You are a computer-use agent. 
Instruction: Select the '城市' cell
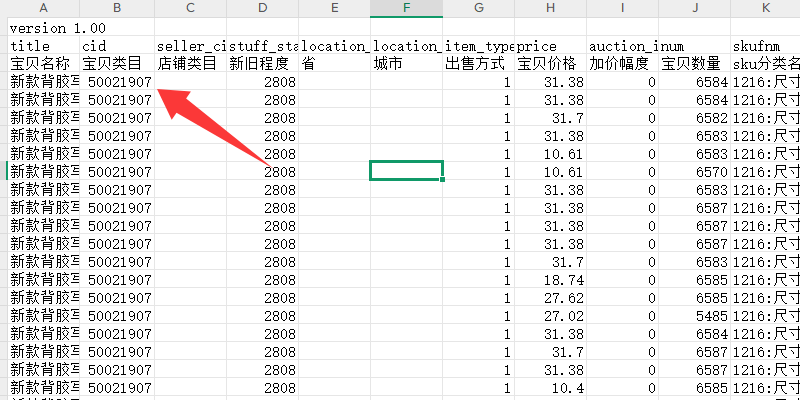(x=406, y=64)
